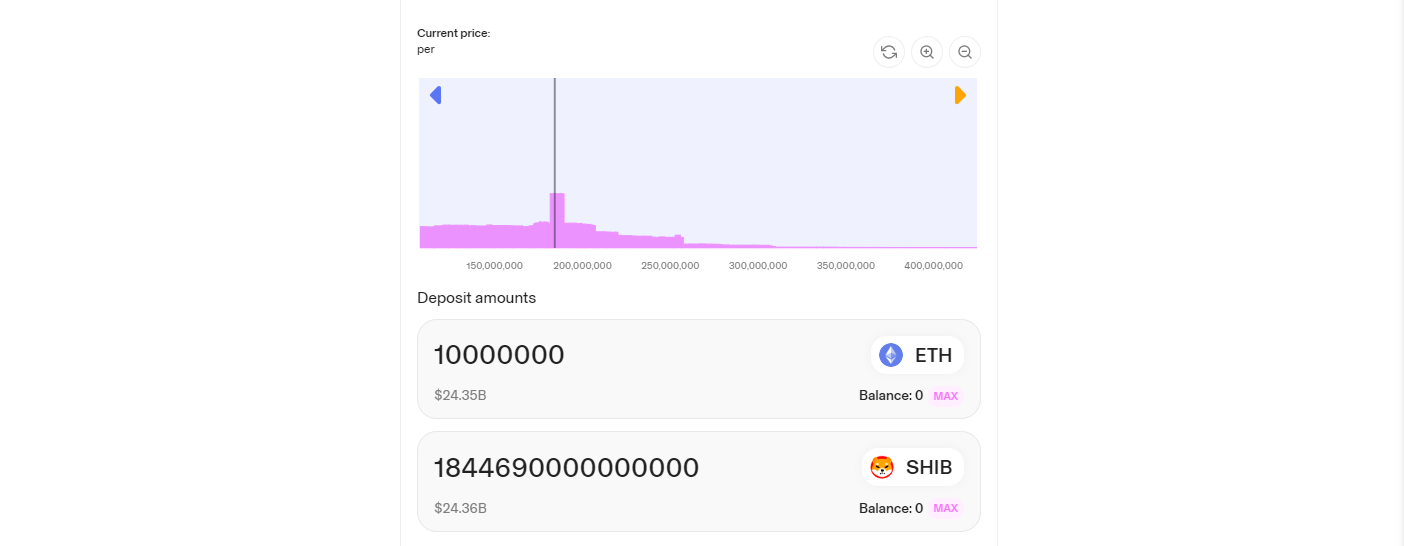The image size is (1404, 546).
Task: Click the Deposit amounts heading
Action: (476, 298)
